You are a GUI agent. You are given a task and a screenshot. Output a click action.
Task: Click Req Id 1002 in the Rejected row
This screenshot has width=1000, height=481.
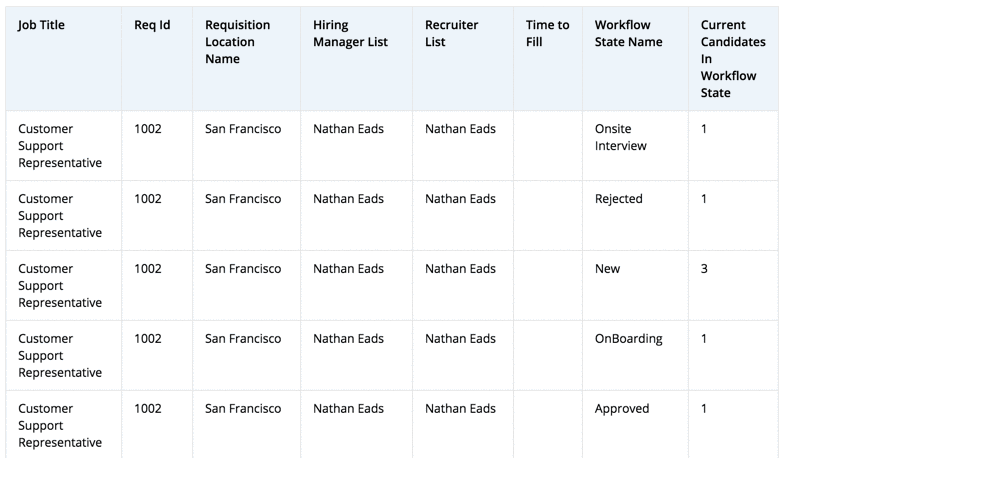click(x=147, y=199)
